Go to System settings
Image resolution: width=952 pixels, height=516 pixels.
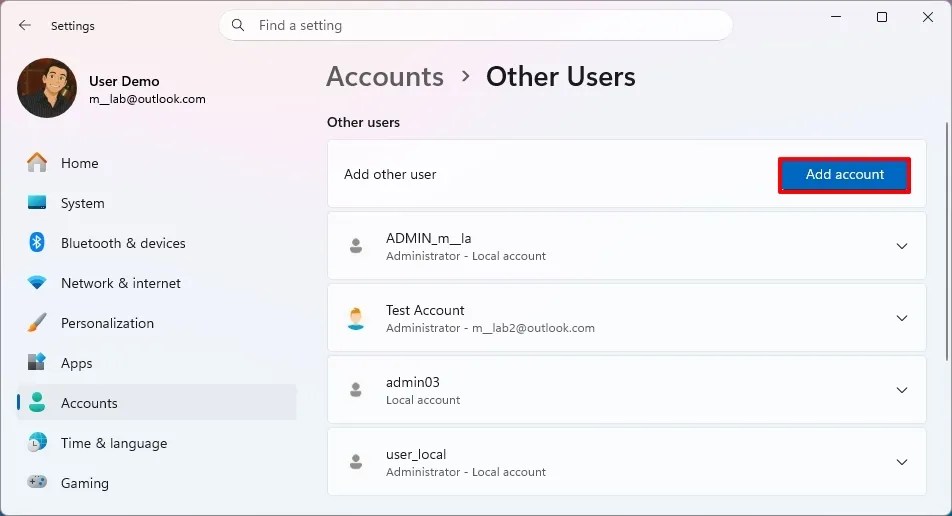(157, 203)
